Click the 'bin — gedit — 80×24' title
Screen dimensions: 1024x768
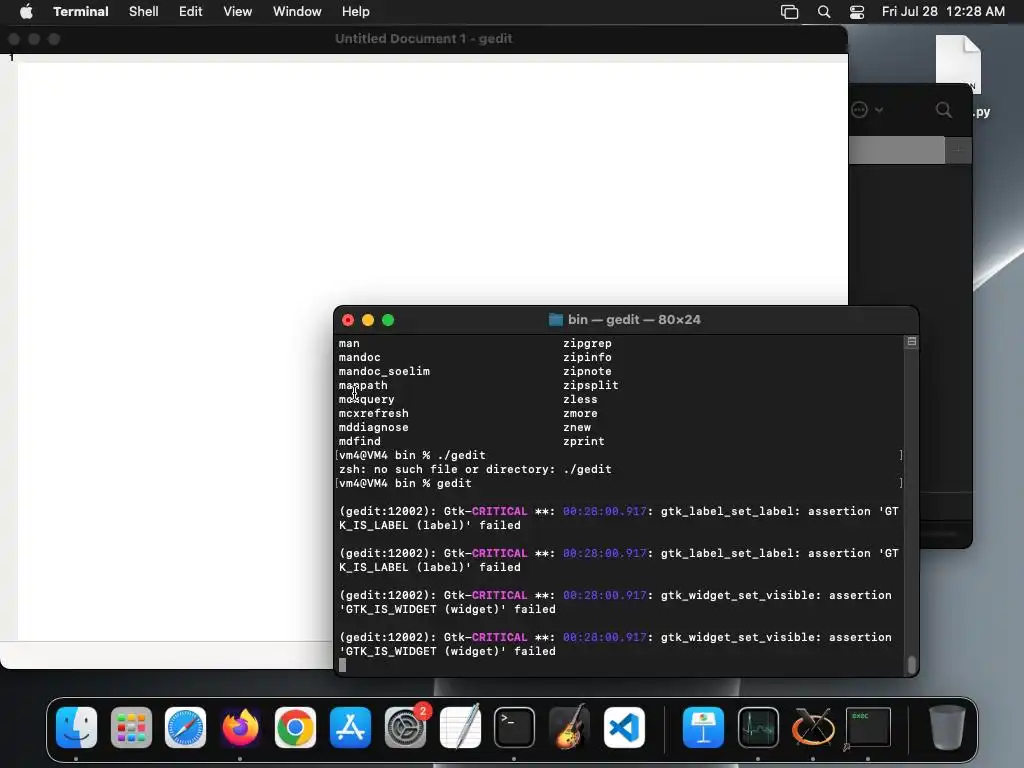[634, 319]
